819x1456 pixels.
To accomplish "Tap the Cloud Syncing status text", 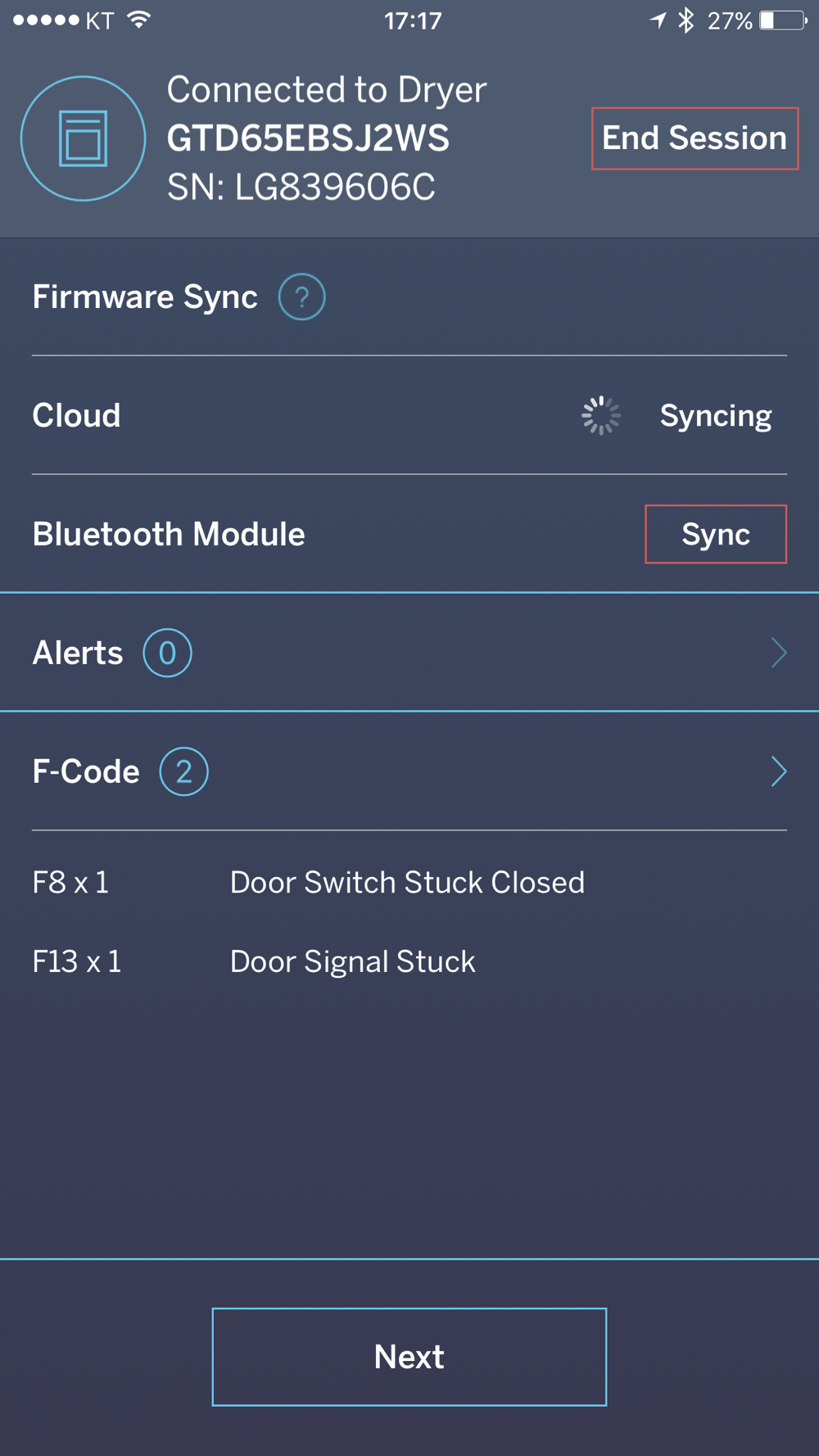I will tap(716, 416).
